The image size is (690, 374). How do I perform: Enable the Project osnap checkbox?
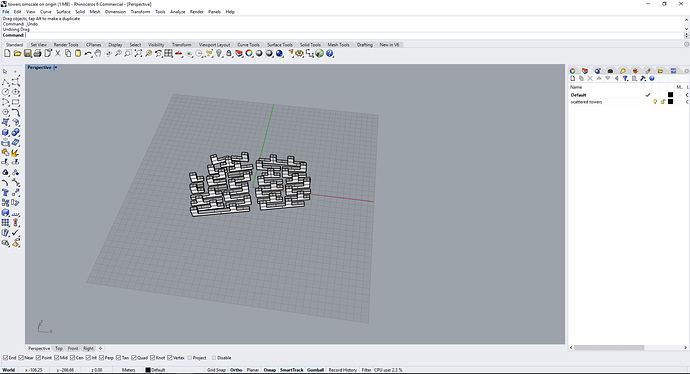190,358
